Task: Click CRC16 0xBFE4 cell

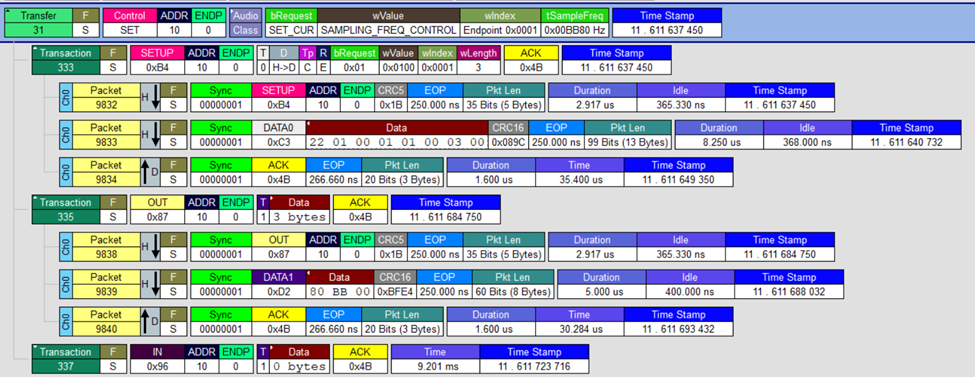Action: [x=395, y=284]
